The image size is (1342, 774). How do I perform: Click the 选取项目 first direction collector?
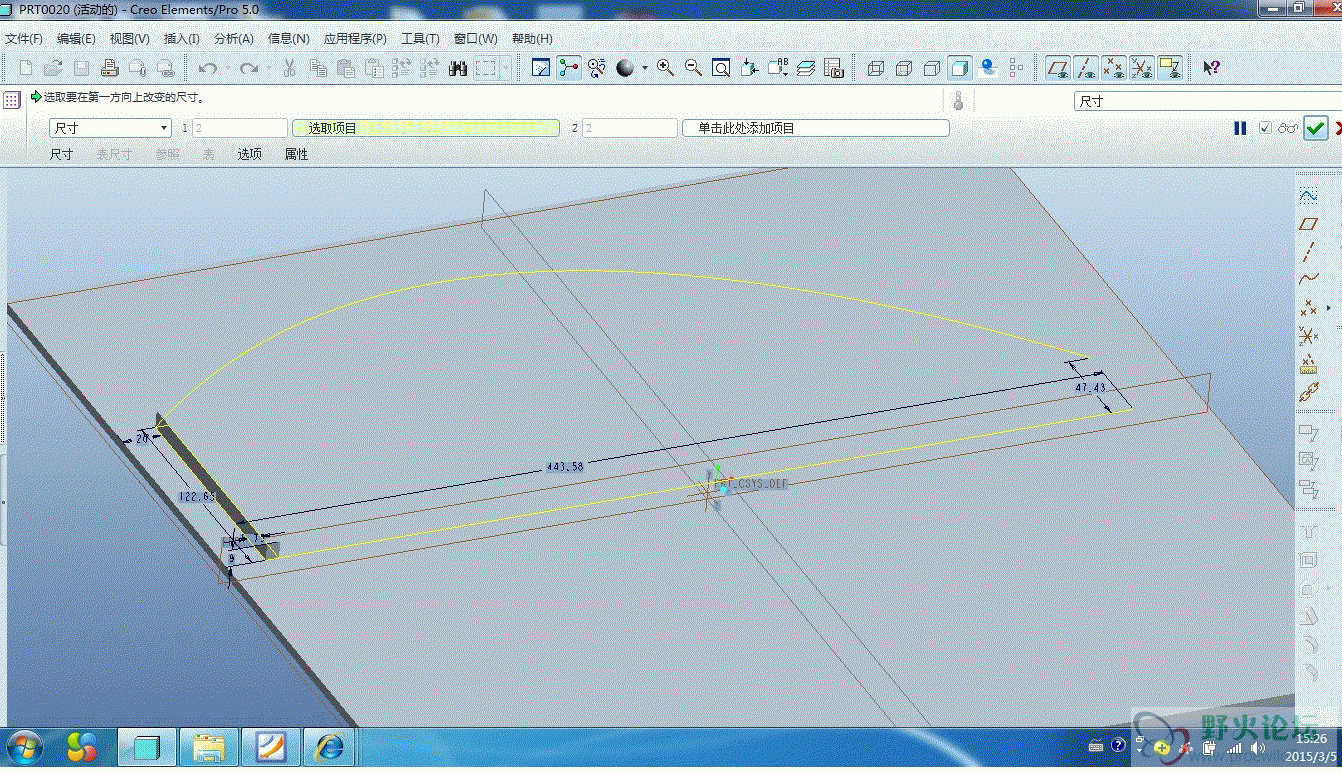click(x=426, y=128)
